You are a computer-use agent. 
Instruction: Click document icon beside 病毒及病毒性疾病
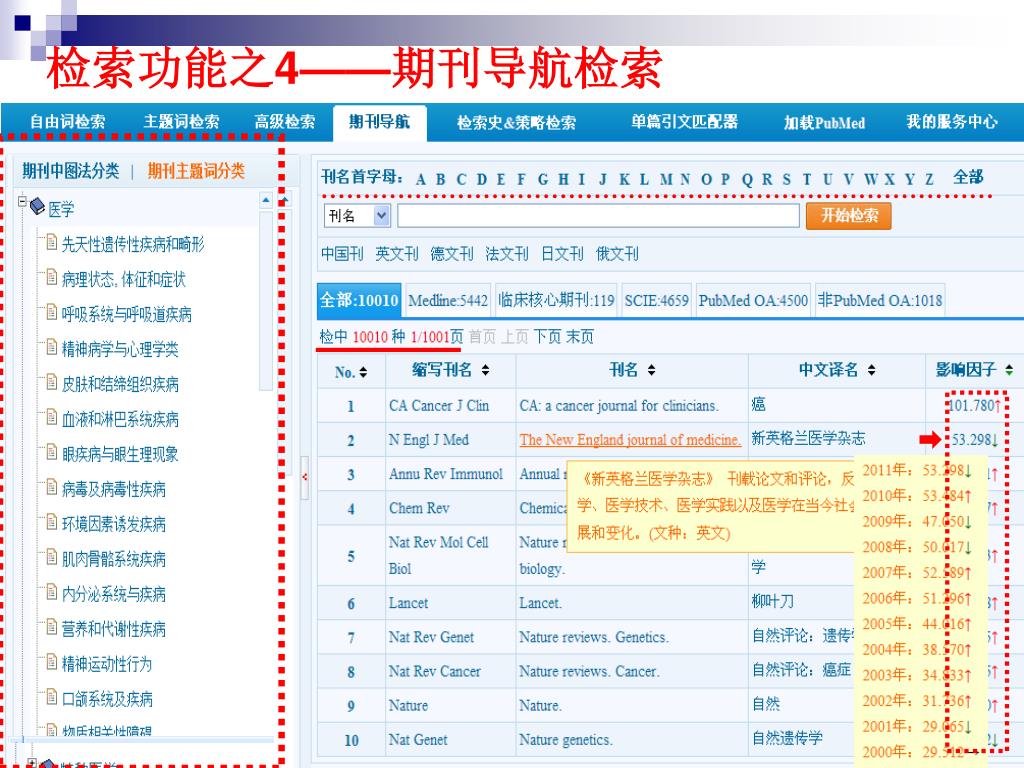(52, 487)
